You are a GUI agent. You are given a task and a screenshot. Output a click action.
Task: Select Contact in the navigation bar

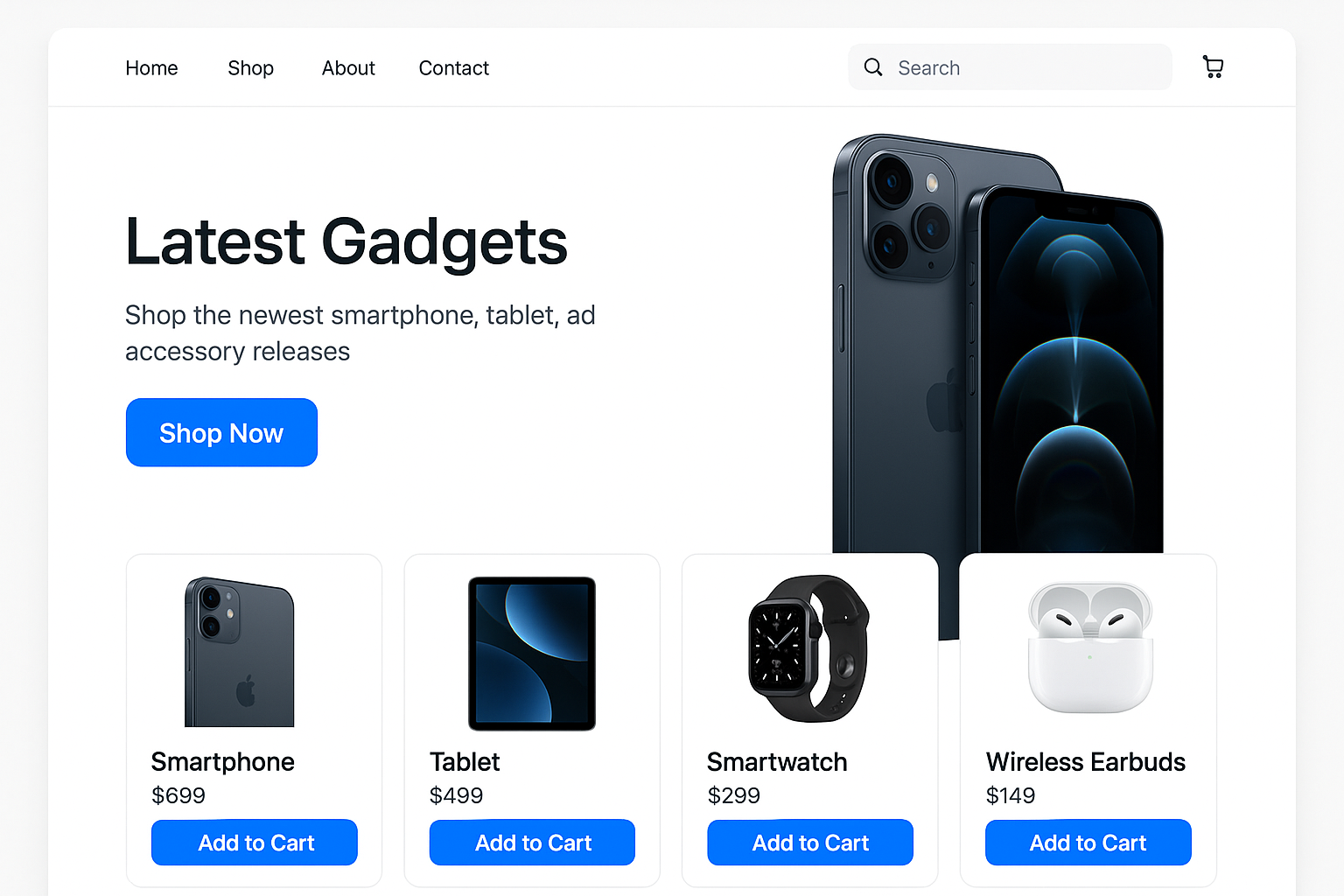point(454,68)
